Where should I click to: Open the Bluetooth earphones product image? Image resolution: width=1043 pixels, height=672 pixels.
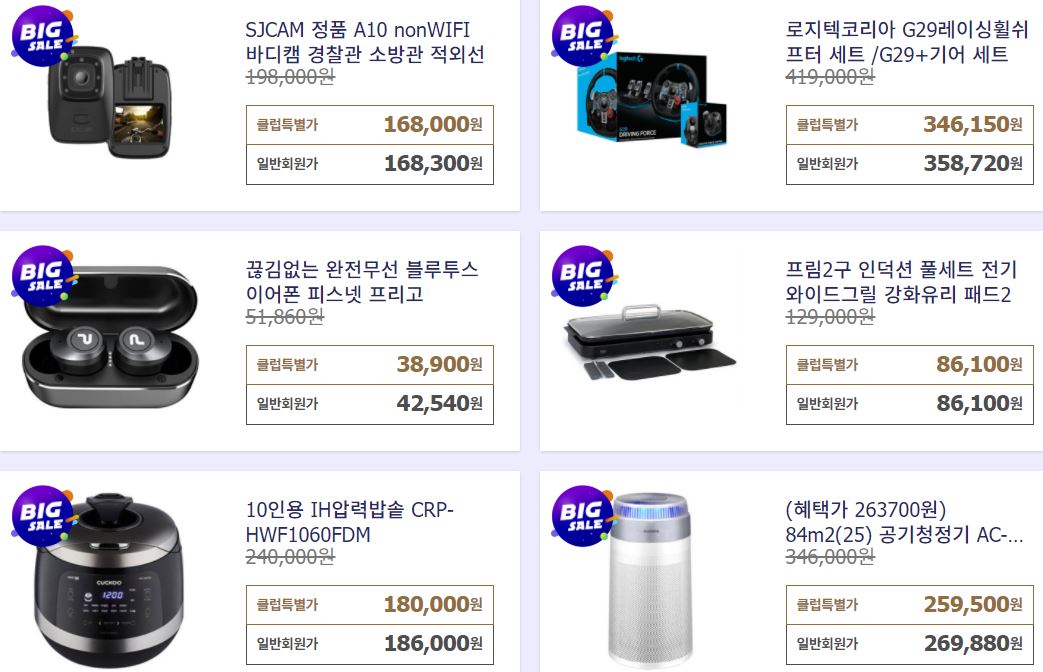click(x=110, y=337)
